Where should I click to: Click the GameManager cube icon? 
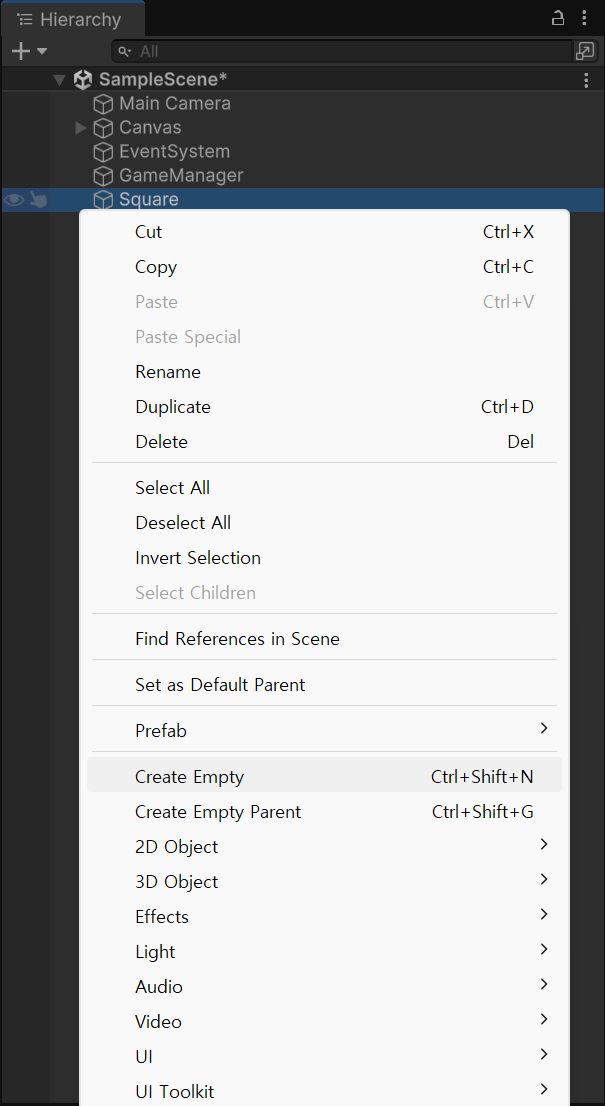104,176
